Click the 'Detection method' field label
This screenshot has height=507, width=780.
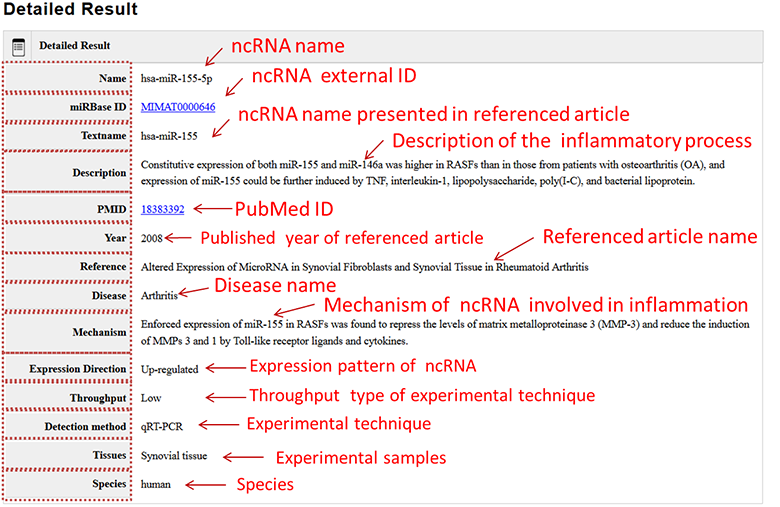(85, 427)
